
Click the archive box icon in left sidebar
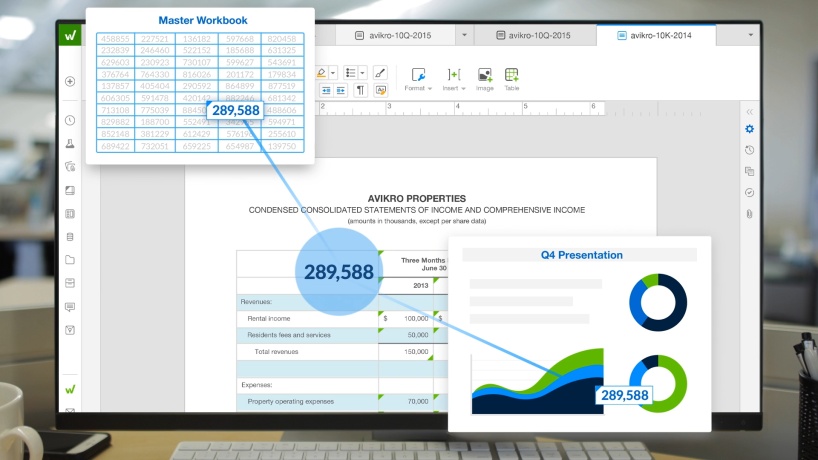coord(70,283)
